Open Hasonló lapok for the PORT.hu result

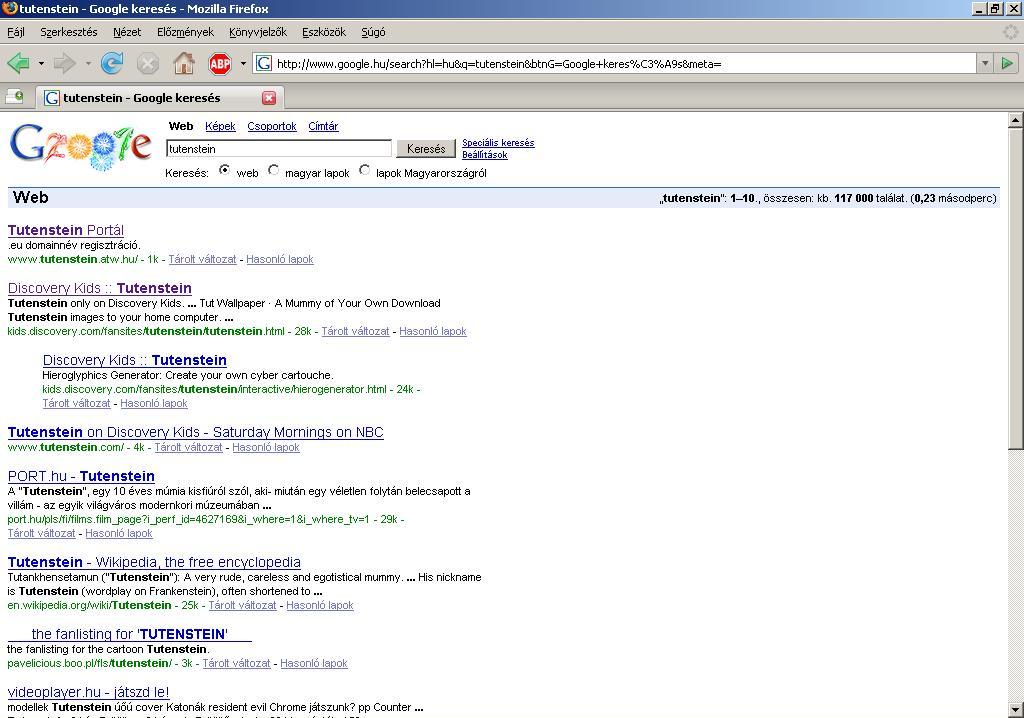coord(119,534)
